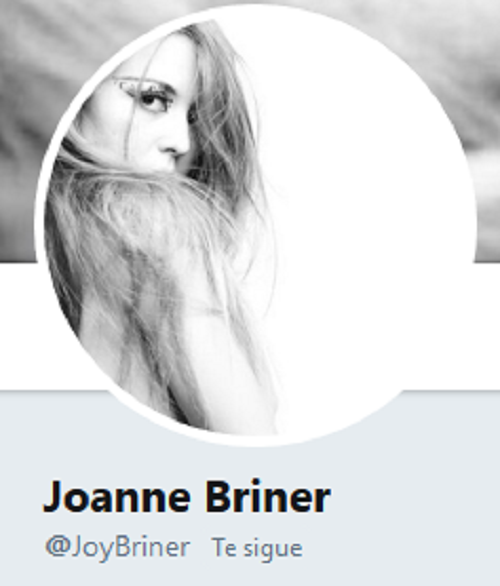Image resolution: width=500 pixels, height=586 pixels.
Task: Select the Joanne Briner display name
Action: point(187,497)
